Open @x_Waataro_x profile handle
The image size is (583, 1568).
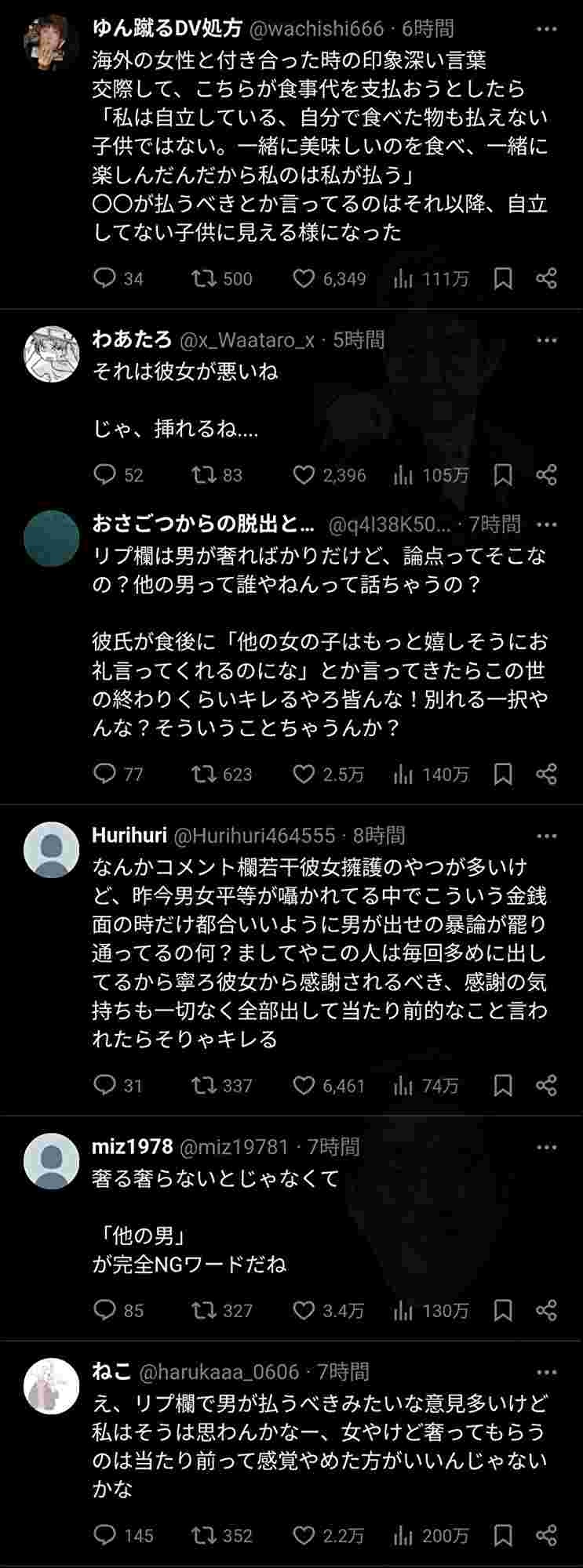point(247,340)
